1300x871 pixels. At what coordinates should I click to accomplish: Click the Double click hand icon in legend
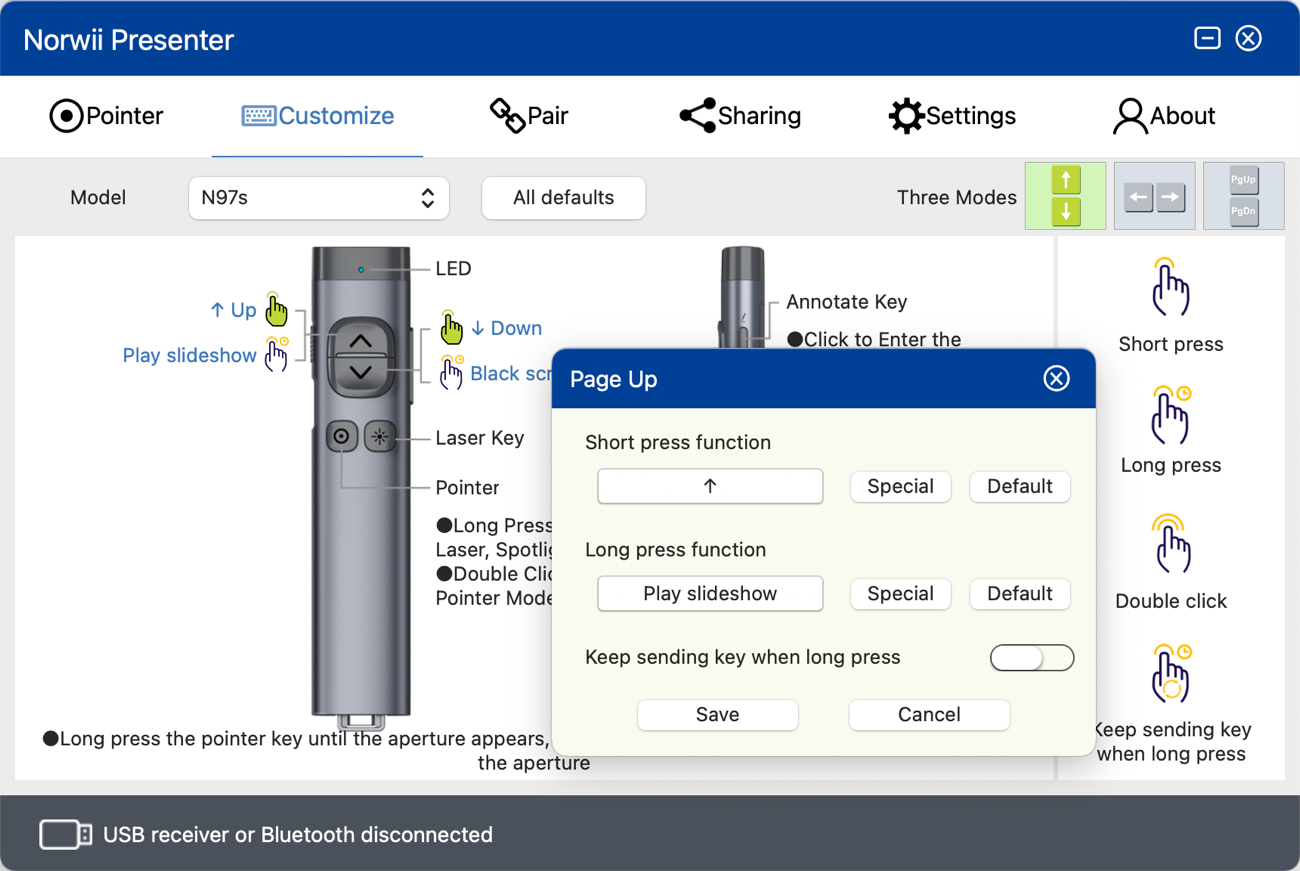click(x=1170, y=544)
